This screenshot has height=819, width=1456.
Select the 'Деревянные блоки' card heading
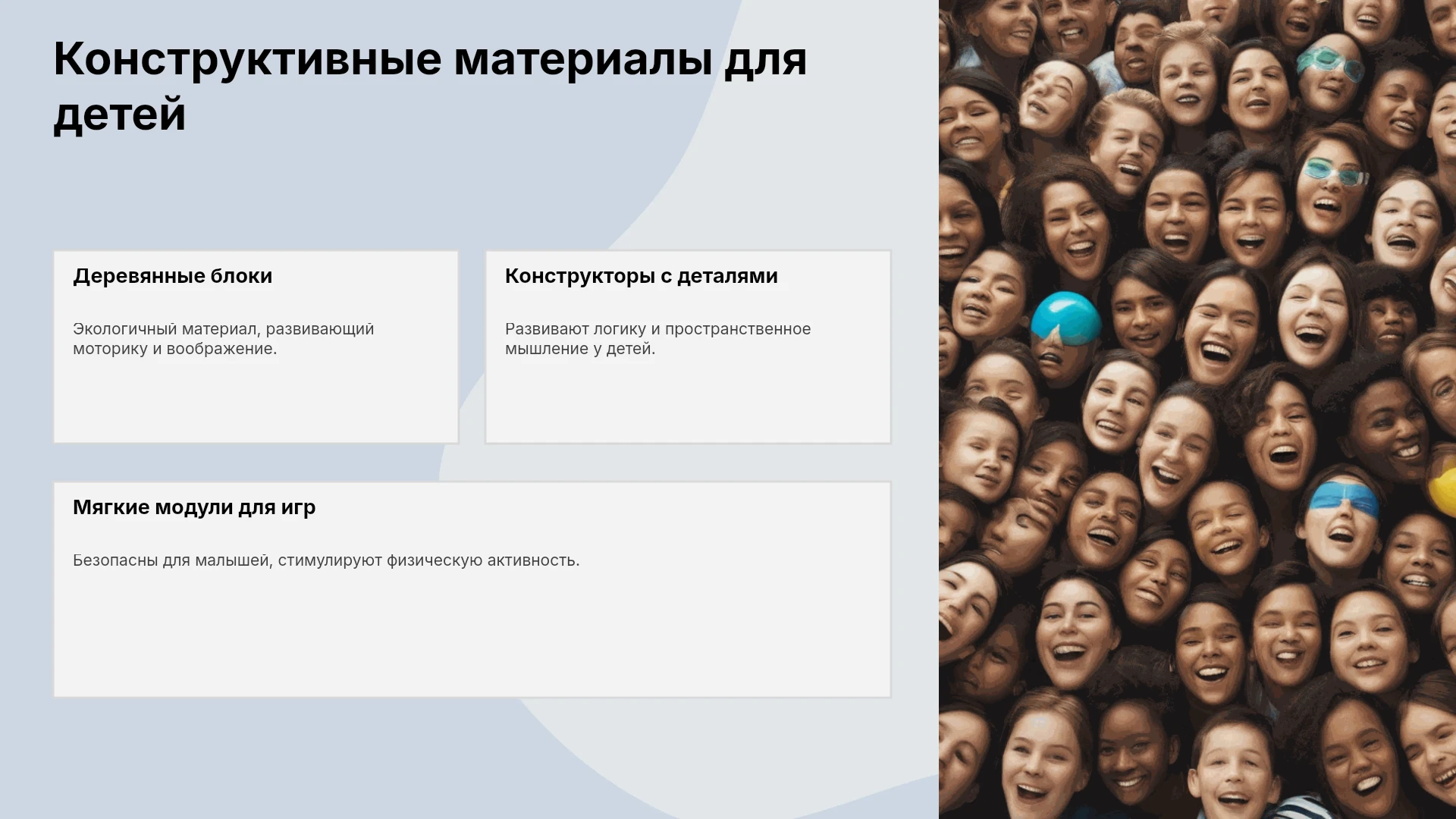click(172, 276)
